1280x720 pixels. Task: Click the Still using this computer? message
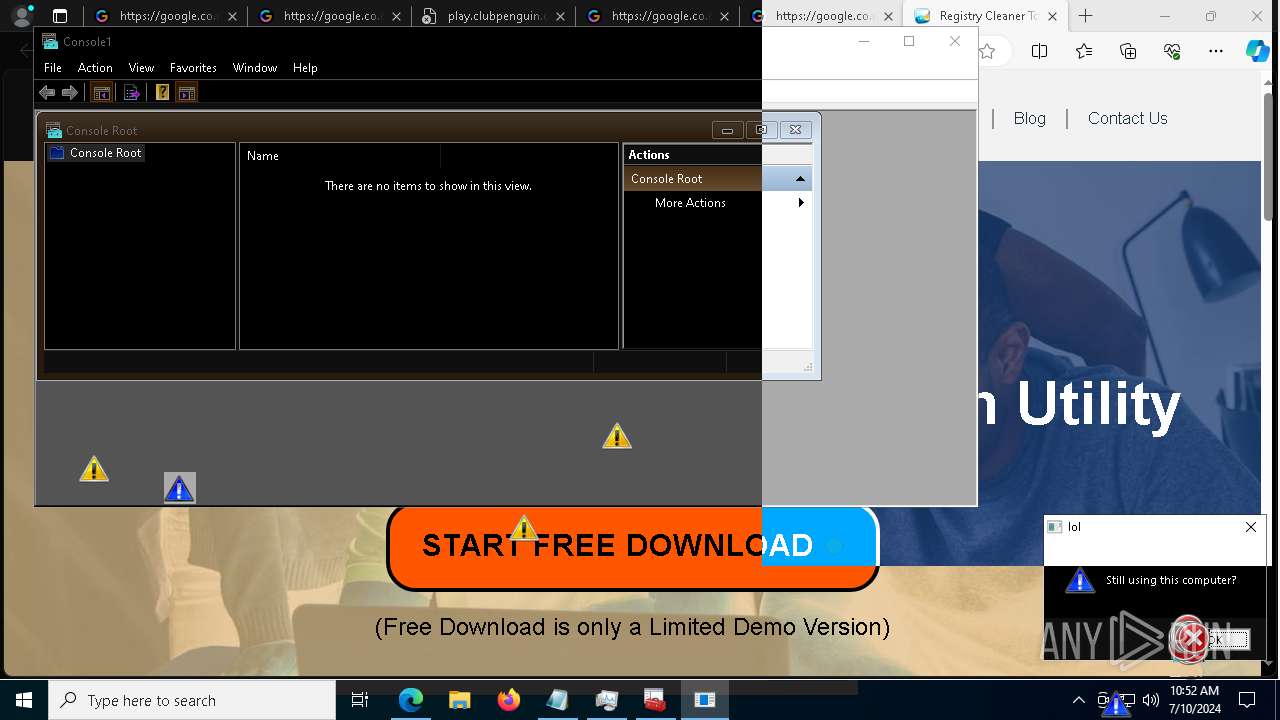coord(1171,580)
